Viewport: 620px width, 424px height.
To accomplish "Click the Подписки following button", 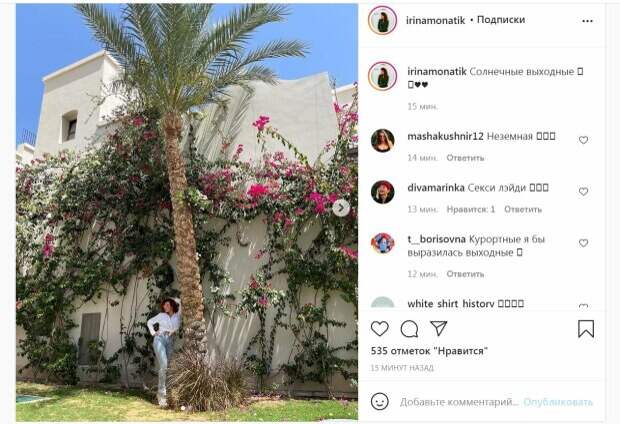I will 501,20.
